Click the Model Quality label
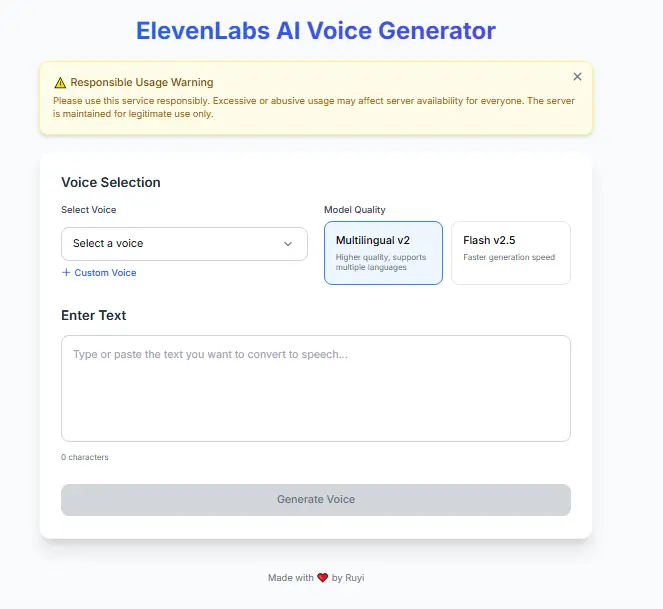This screenshot has height=609, width=663. coord(355,210)
